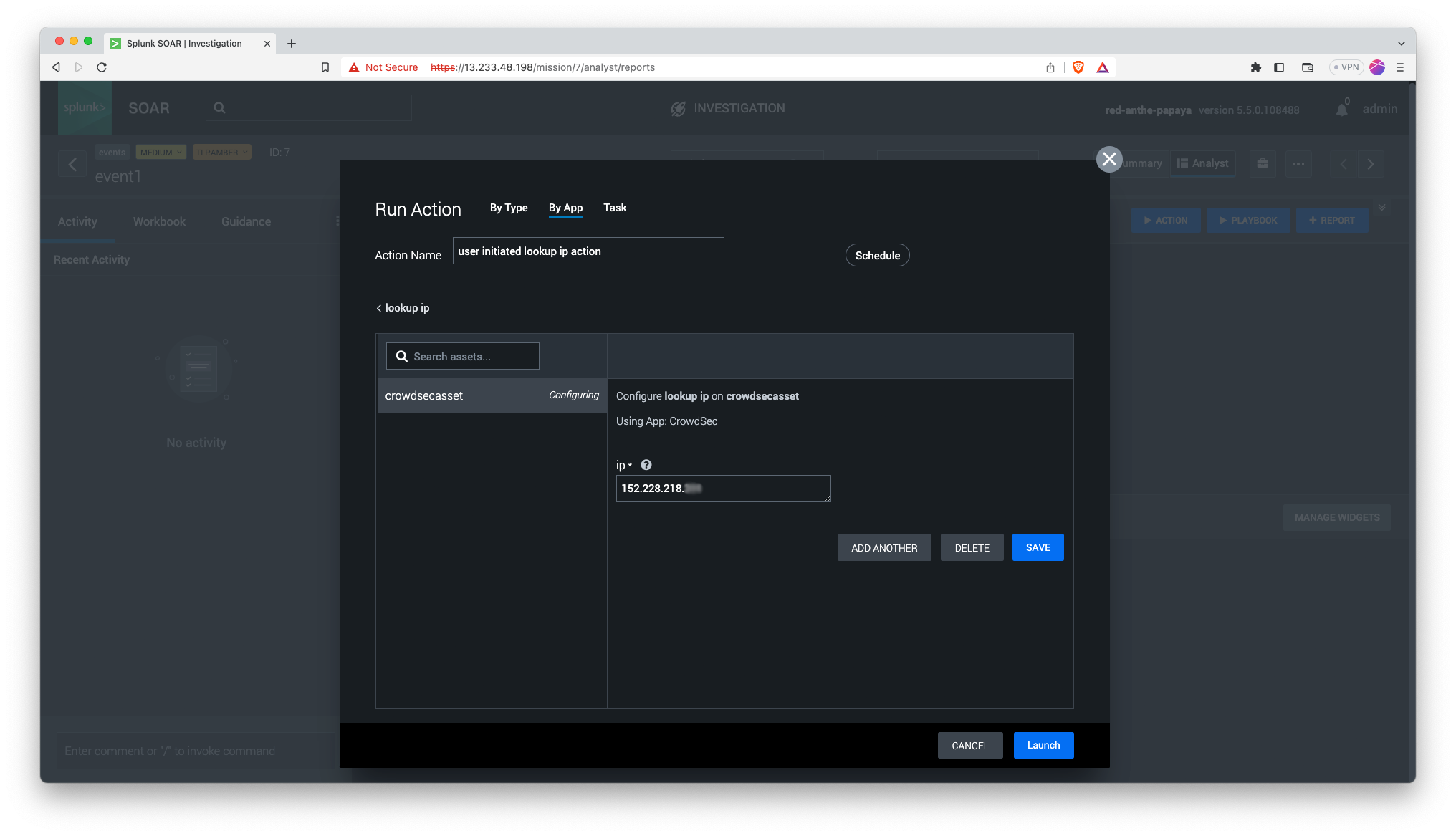
Task: Click the ip field help question icon
Action: [646, 465]
